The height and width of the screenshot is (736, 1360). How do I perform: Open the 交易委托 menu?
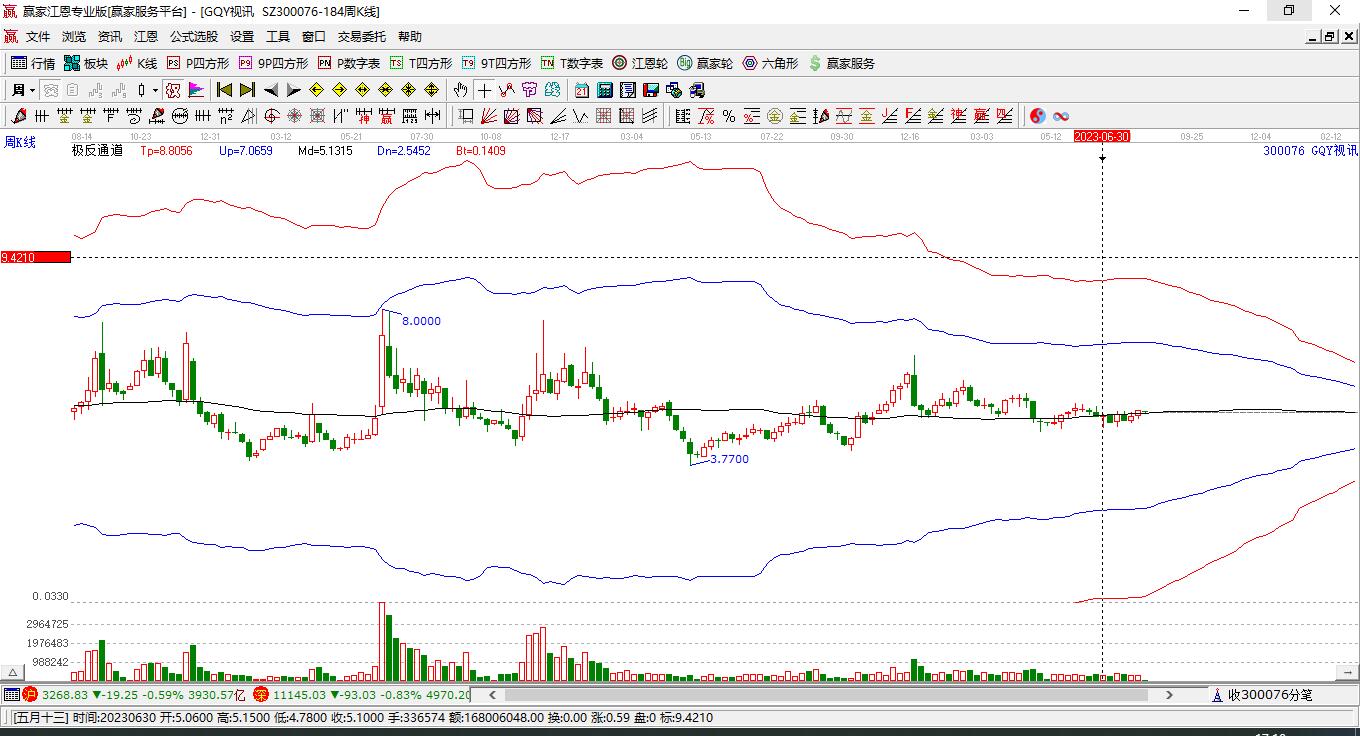click(x=361, y=37)
